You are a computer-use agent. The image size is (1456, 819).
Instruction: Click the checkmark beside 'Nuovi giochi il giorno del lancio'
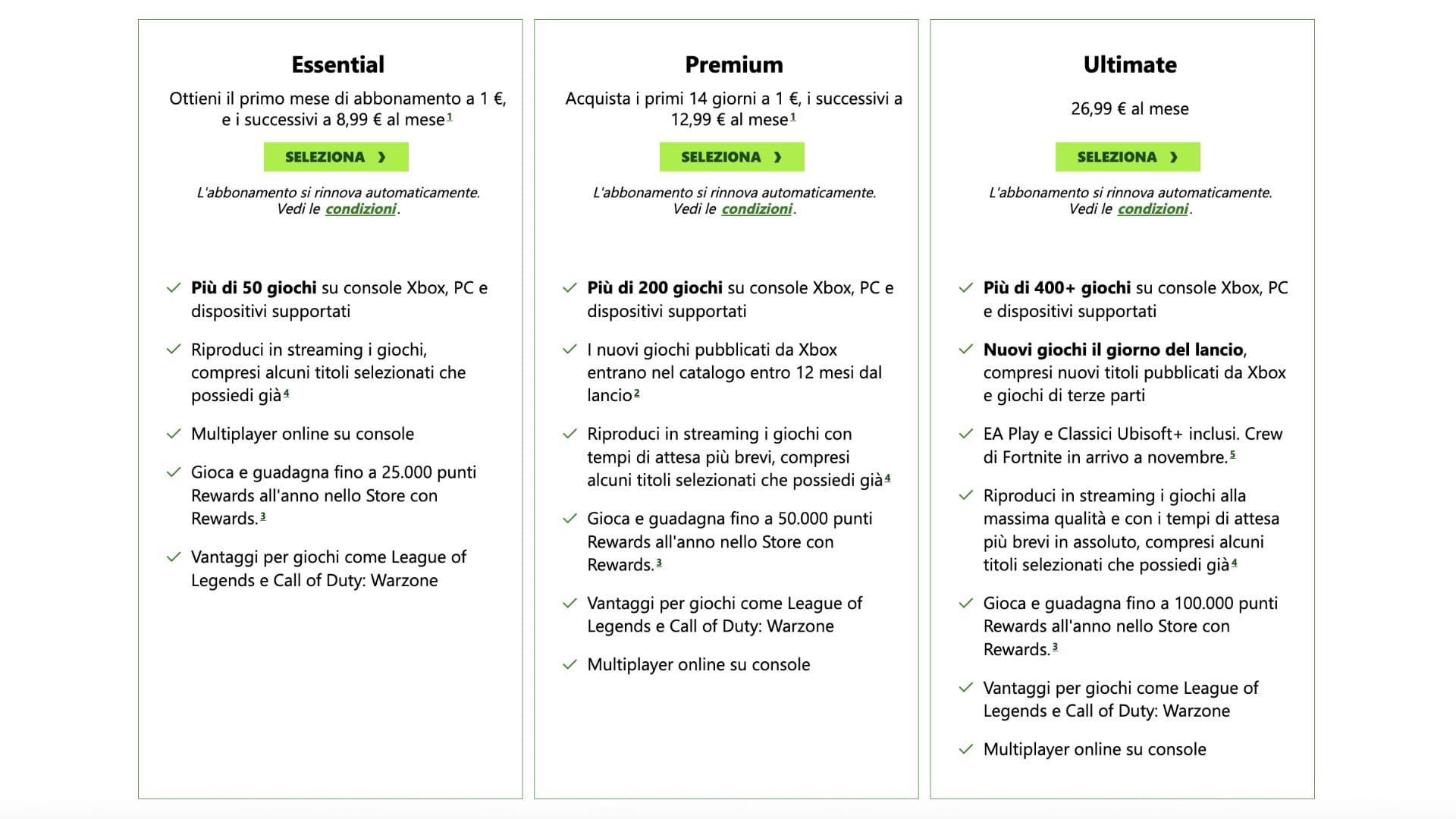click(x=965, y=350)
